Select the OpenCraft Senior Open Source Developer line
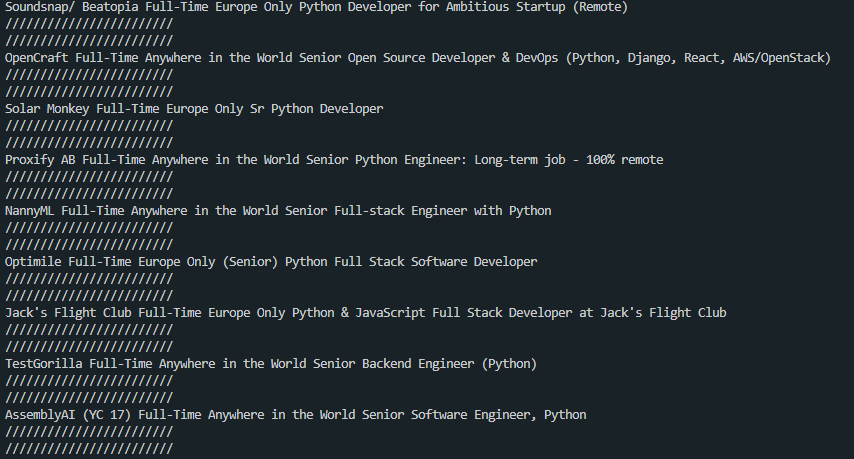Screen dimensions: 854x459 coord(418,58)
